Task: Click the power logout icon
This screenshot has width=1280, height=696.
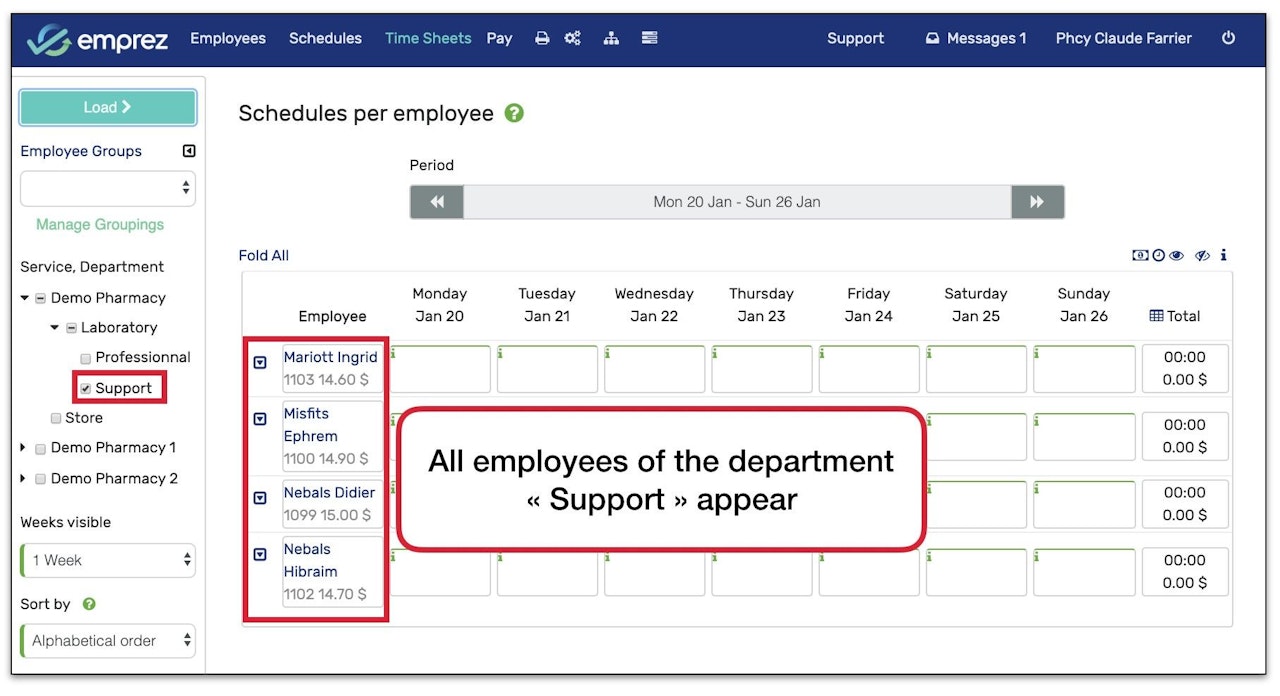Action: tap(1228, 38)
